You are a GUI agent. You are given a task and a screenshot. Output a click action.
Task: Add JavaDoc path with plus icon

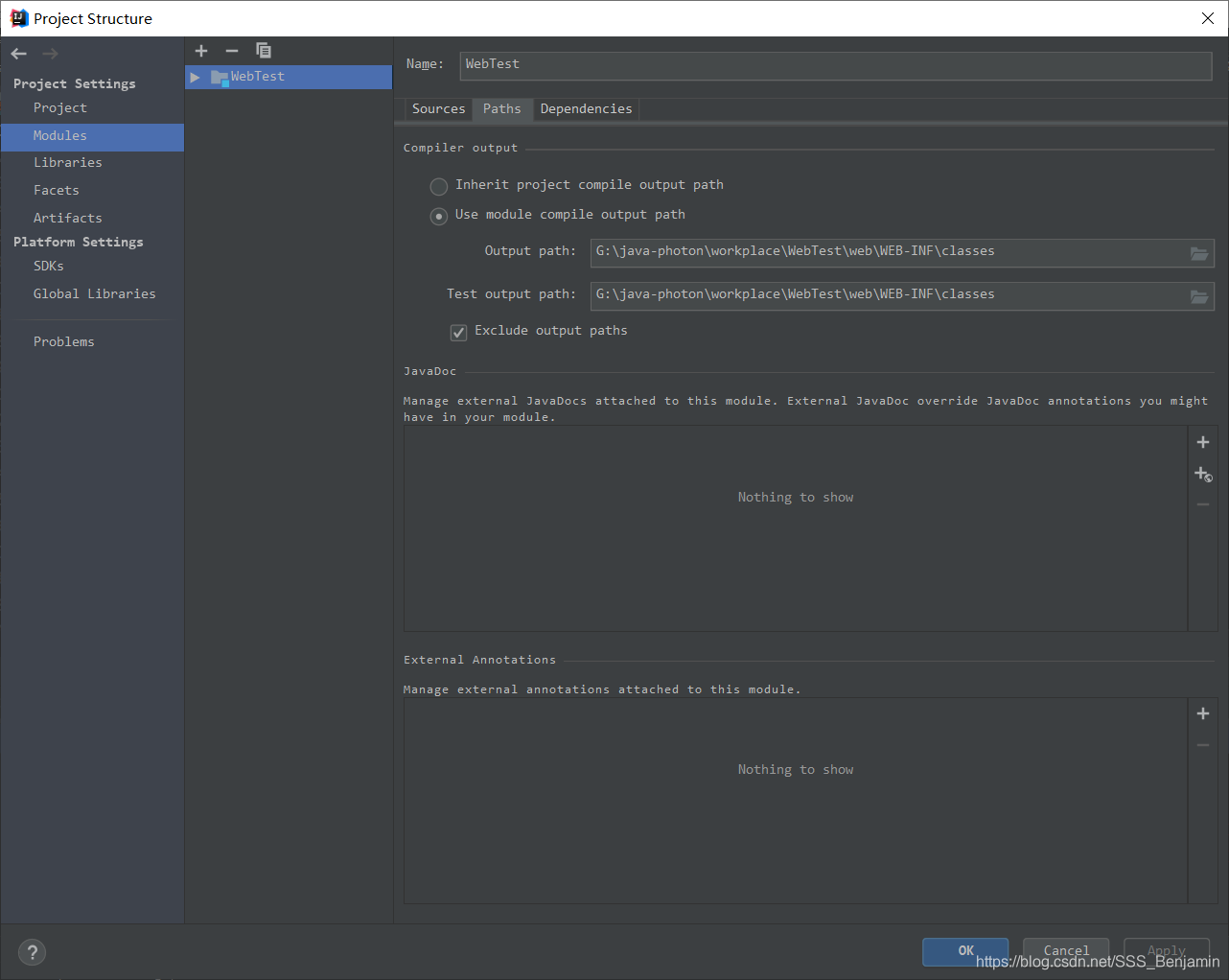[x=1203, y=442]
